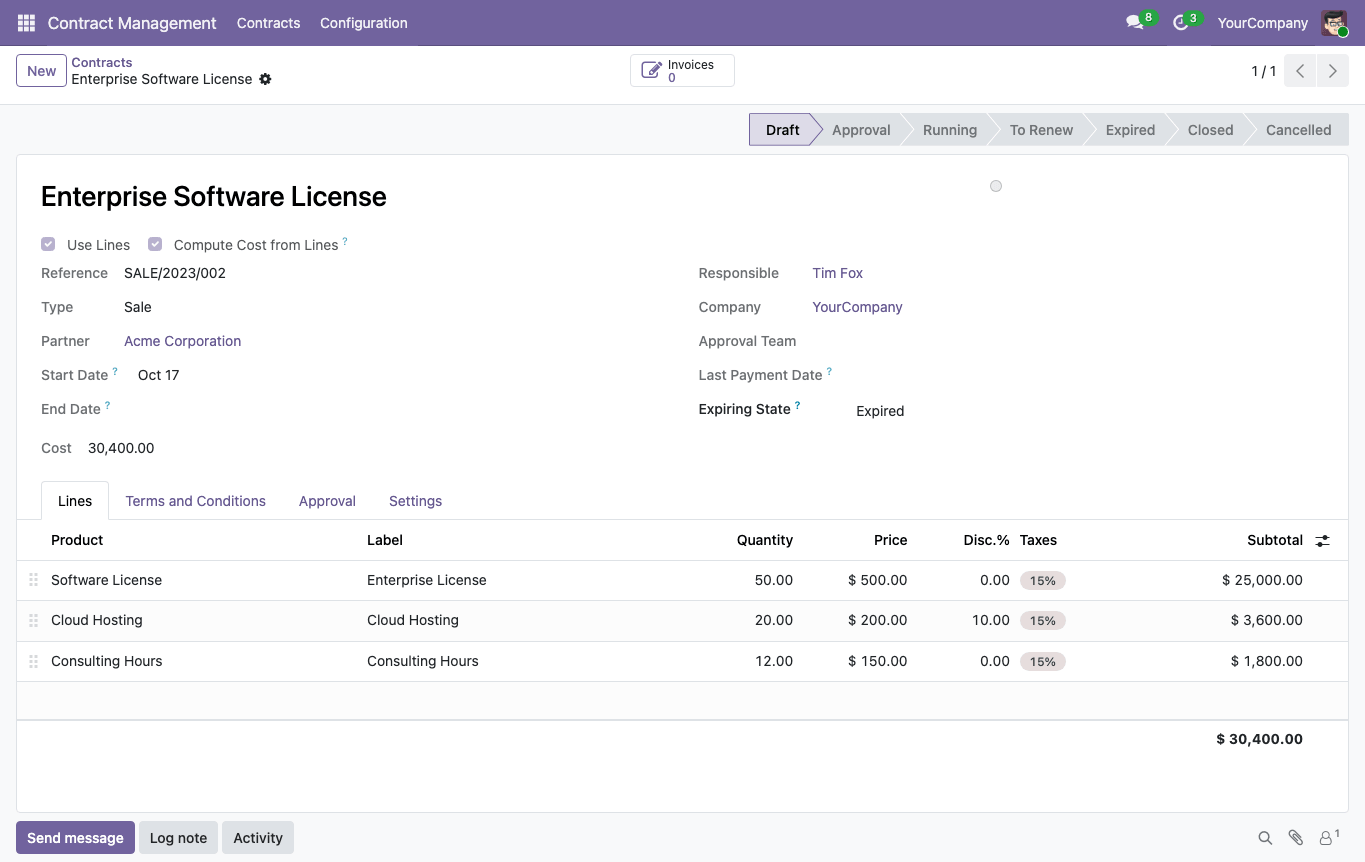Click the kanban state circle indicator
Image resolution: width=1365 pixels, height=862 pixels.
point(996,186)
